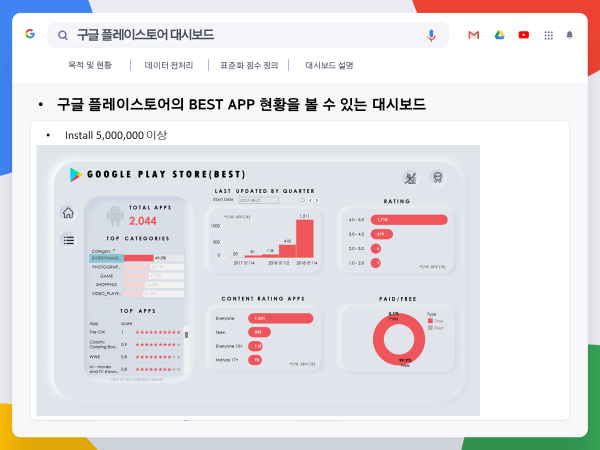The height and width of the screenshot is (450, 600).
Task: Click the chart trend icon at dashboard top
Action: 410,178
